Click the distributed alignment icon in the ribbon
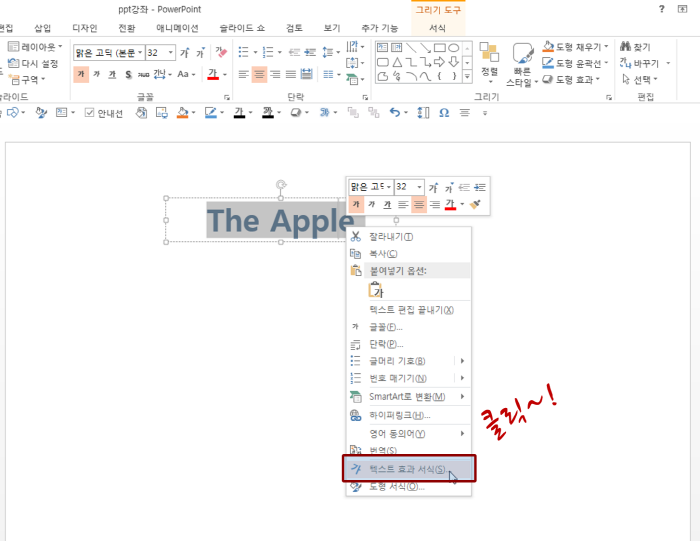Screen dimensions: 700x541 307,74
